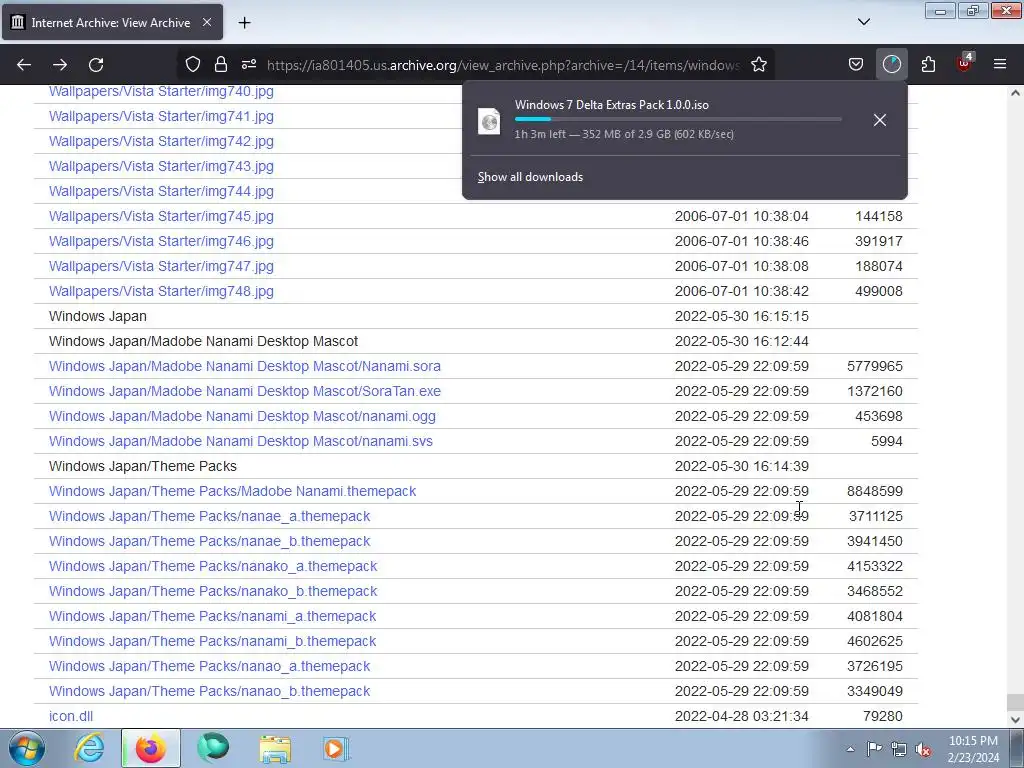
Task: Select file size 5779965
Action: [874, 366]
